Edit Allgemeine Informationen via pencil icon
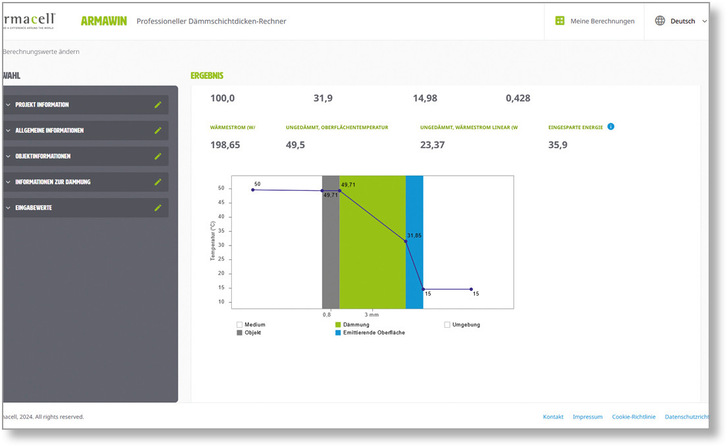The image size is (728, 447). (157, 130)
